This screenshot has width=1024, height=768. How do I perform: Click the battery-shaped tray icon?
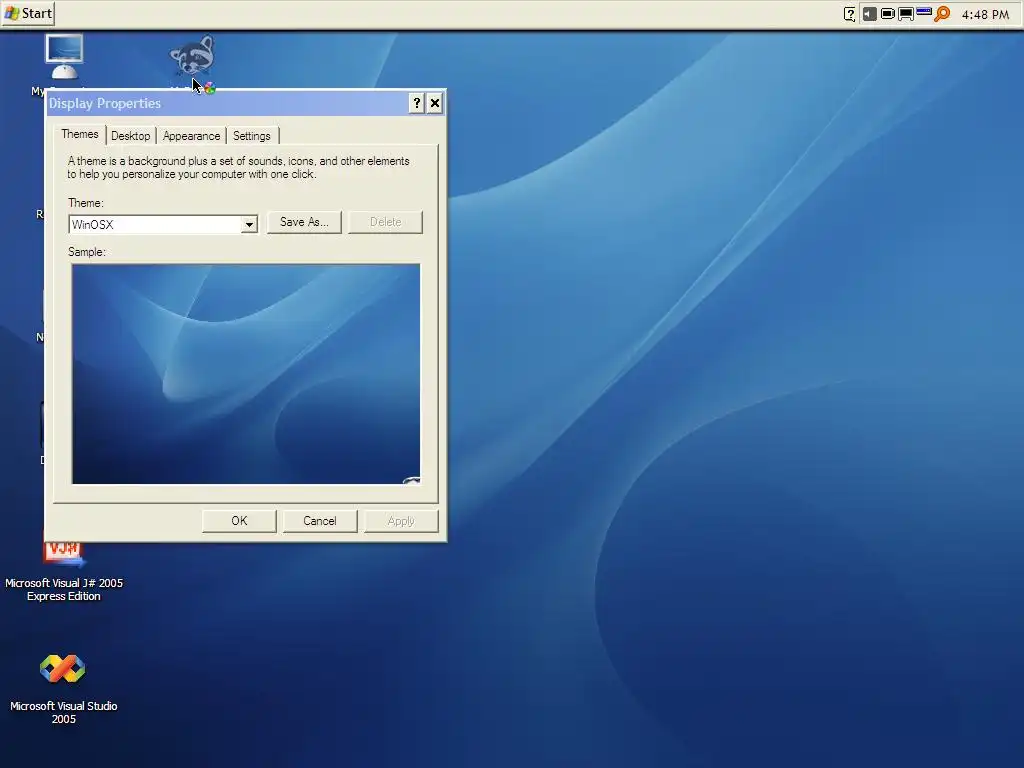(x=888, y=14)
